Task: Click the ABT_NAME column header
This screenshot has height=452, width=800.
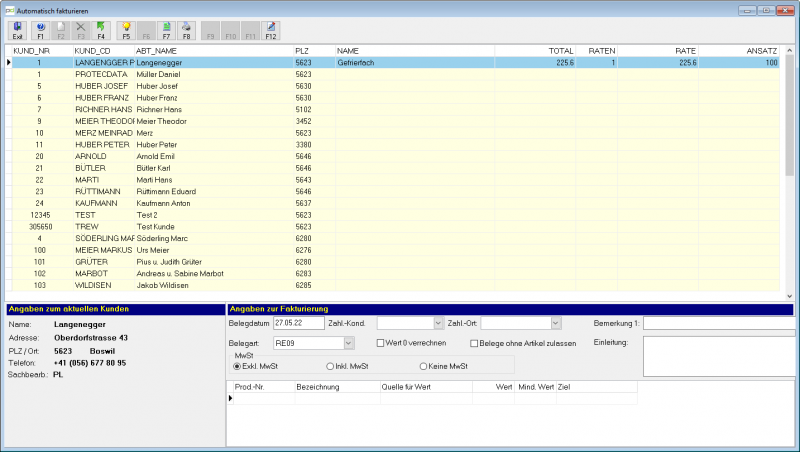Action: [x=214, y=51]
